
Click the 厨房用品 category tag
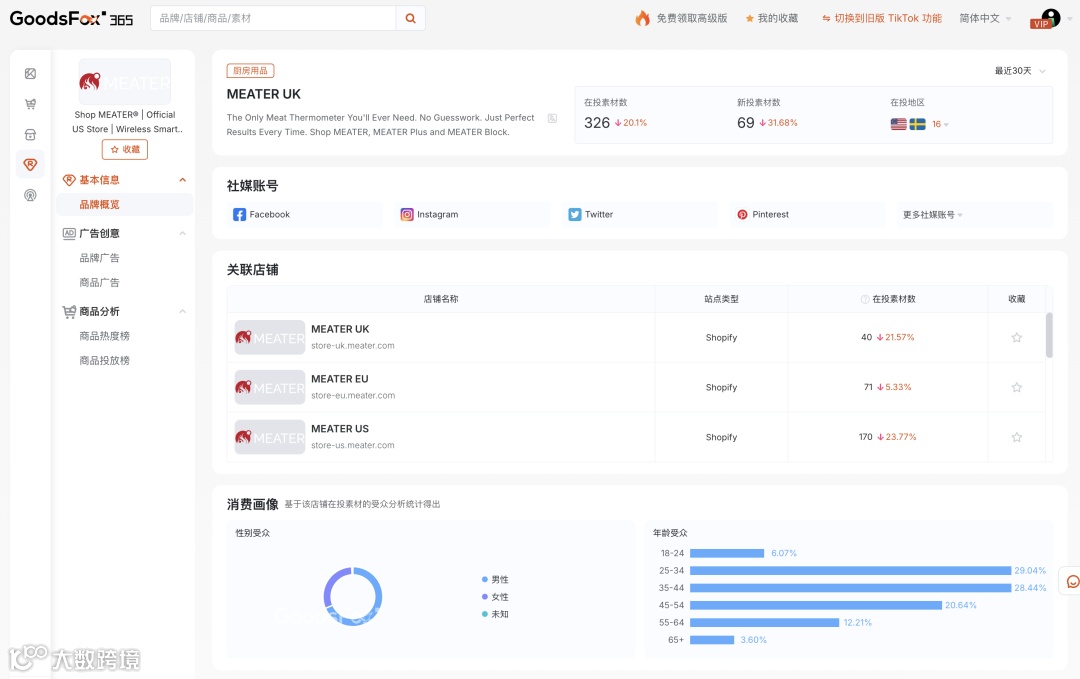251,71
